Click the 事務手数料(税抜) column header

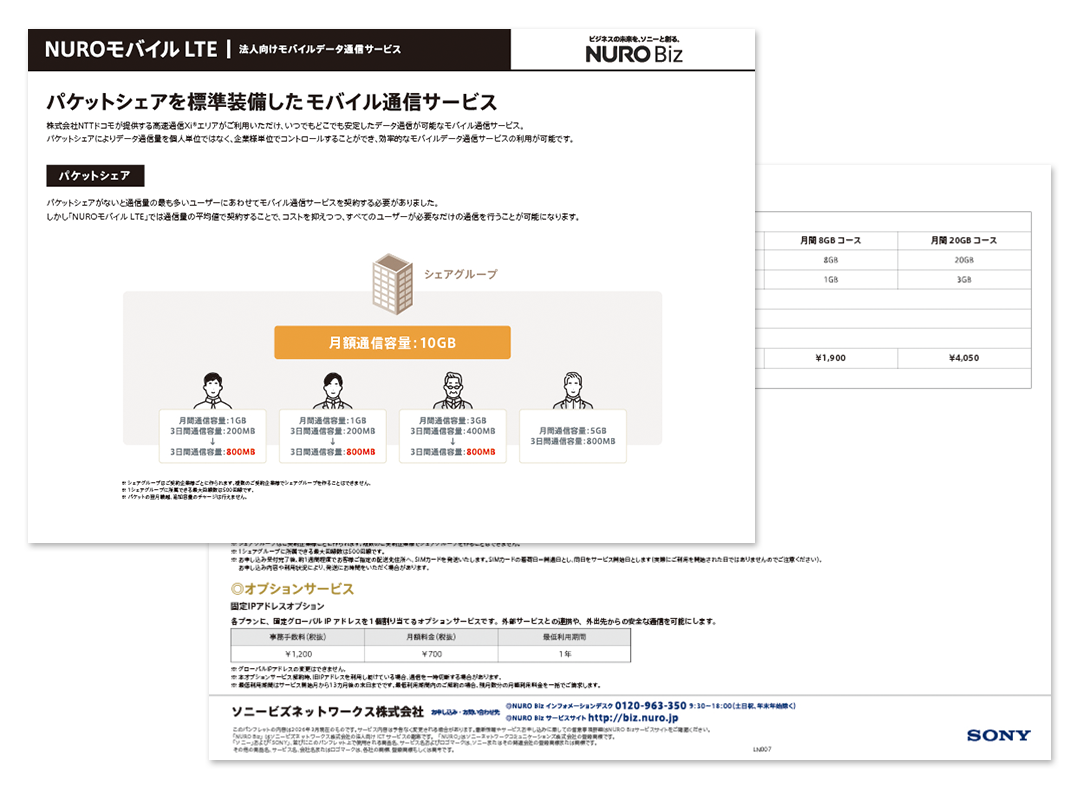pos(298,637)
